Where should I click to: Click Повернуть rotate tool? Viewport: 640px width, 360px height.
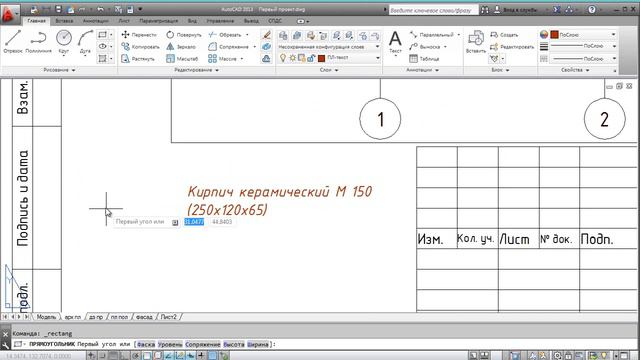[184, 35]
